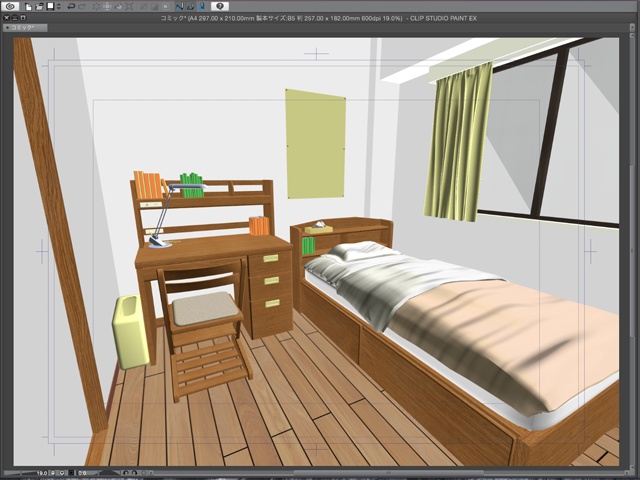This screenshot has height=480, width=640.
Task: Click the fill command bar icon
Action: pyautogui.click(x=118, y=7)
